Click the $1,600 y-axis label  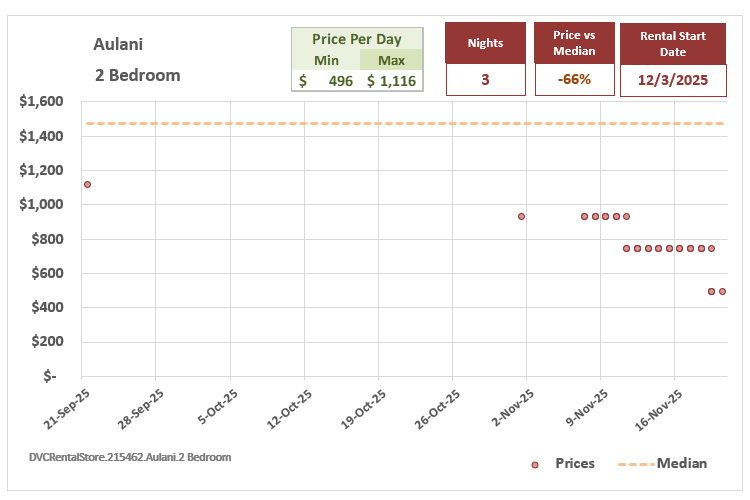pos(41,102)
